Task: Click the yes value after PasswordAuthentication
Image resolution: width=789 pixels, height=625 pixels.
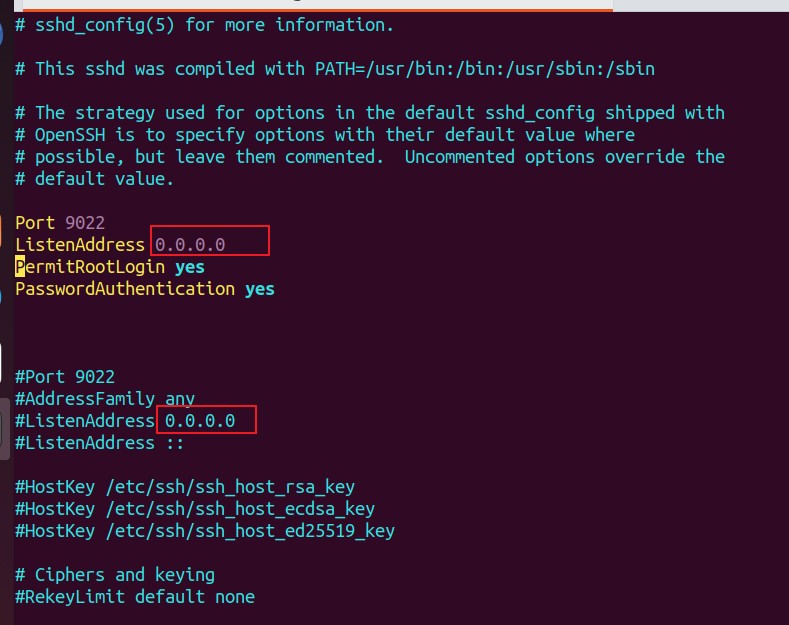Action: [x=259, y=289]
